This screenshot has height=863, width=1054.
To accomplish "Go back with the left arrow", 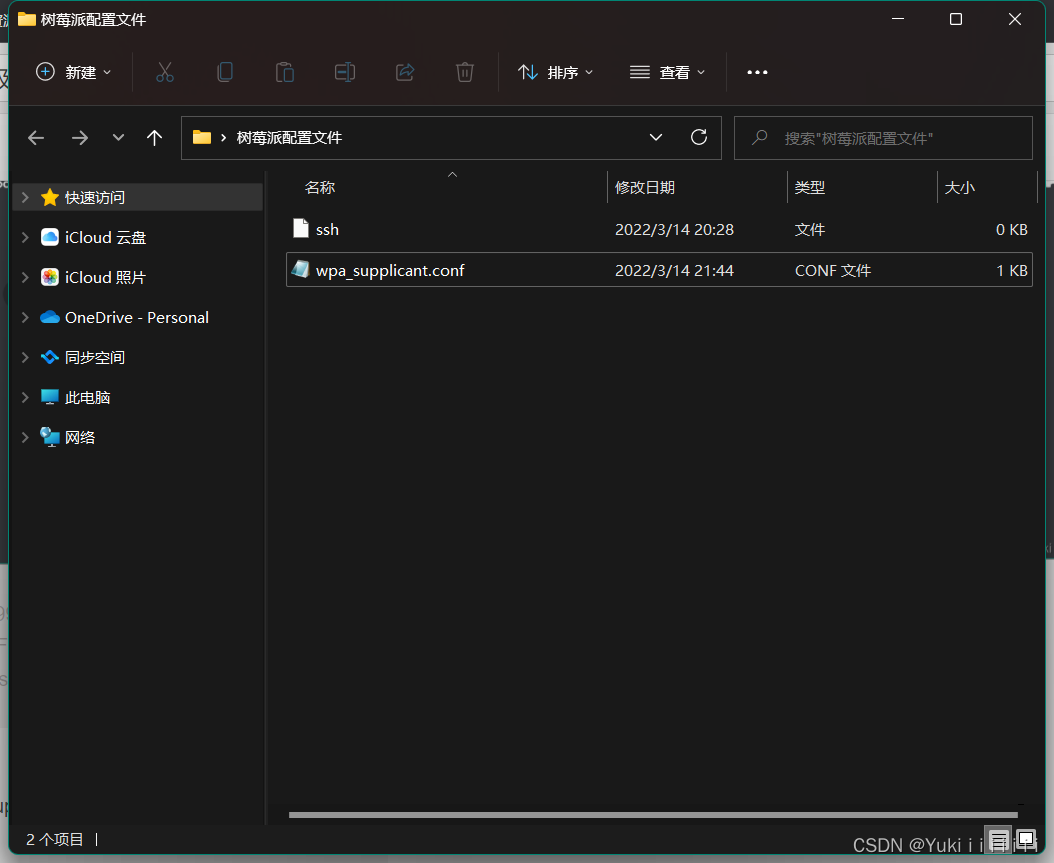I will click(36, 138).
